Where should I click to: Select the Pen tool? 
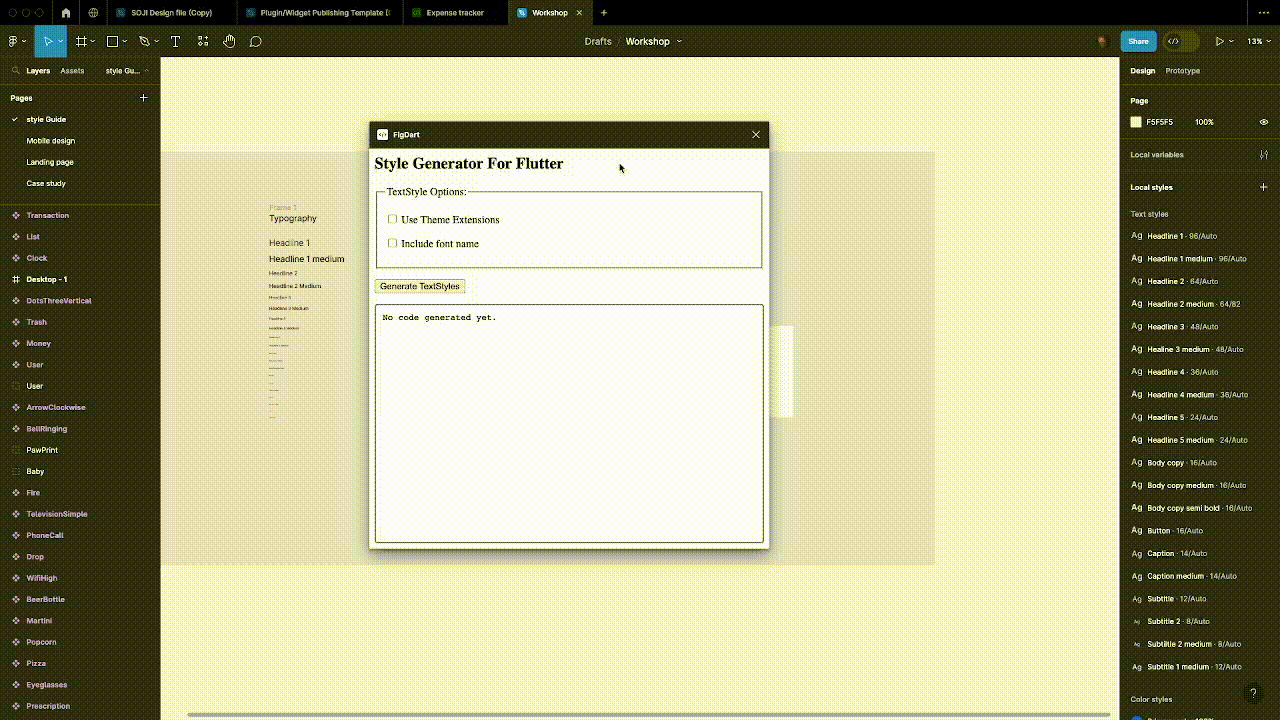coord(144,41)
